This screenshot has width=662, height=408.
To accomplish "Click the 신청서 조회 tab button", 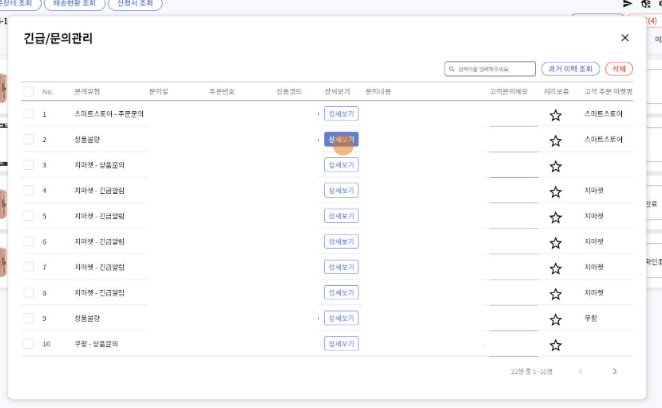I will pos(163,4).
